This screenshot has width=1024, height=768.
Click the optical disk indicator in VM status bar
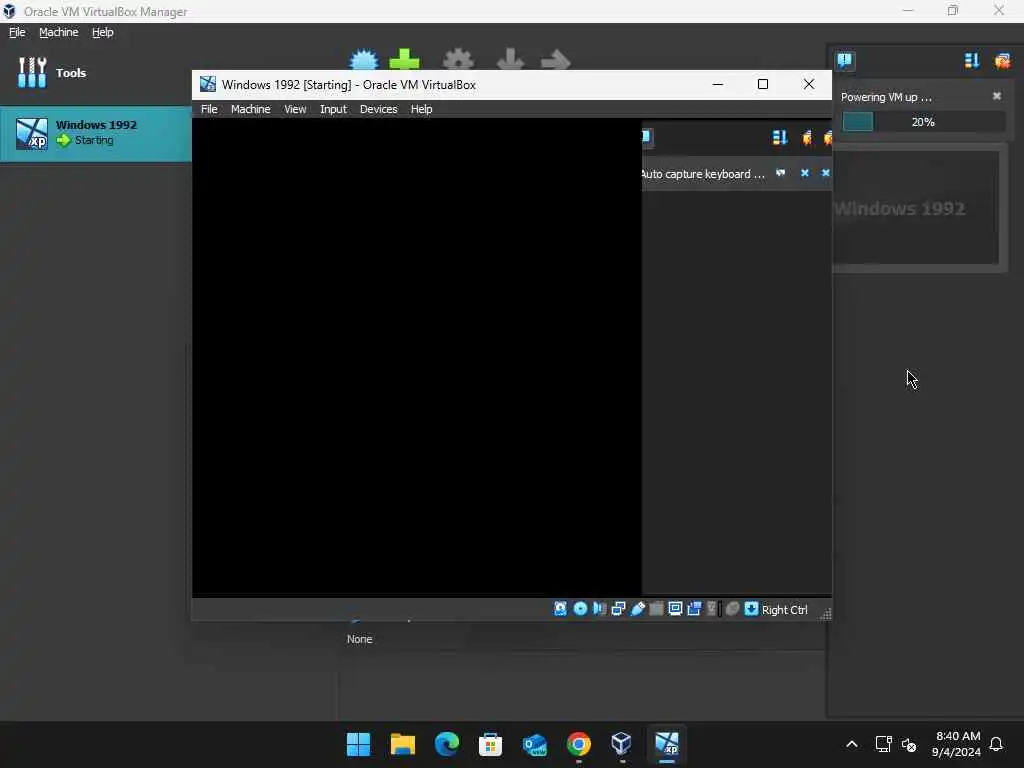[x=580, y=609]
